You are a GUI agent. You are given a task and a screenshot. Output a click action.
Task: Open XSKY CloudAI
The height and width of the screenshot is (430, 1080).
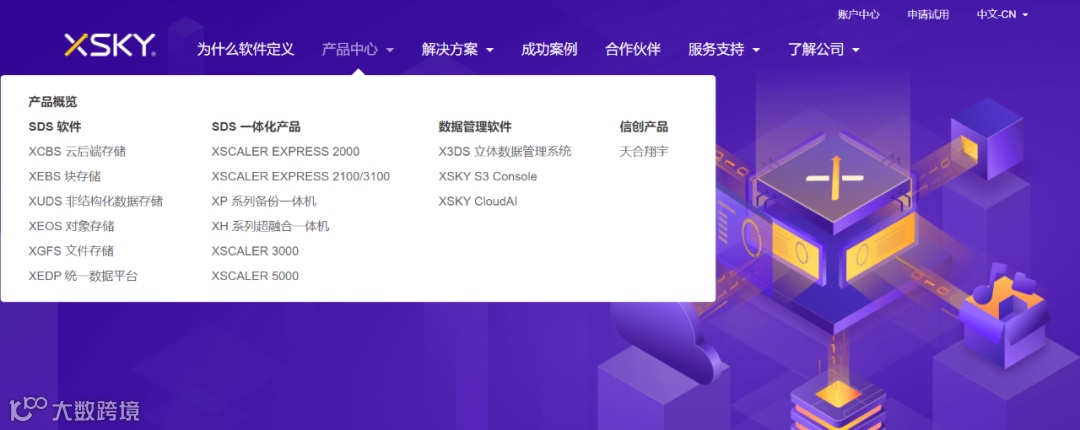tap(478, 201)
